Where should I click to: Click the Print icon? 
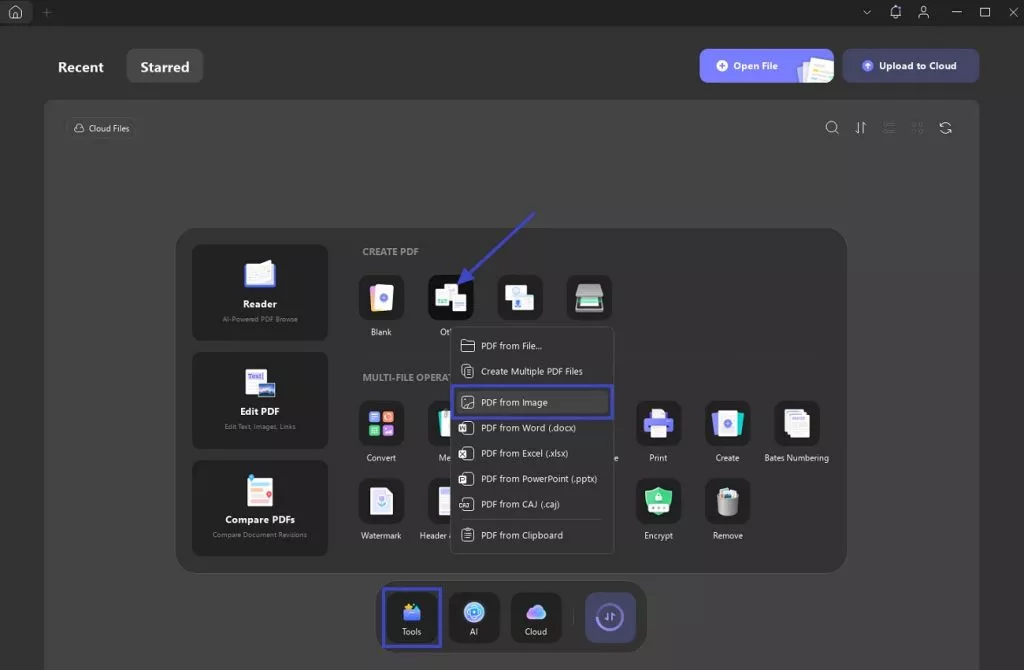[658, 423]
